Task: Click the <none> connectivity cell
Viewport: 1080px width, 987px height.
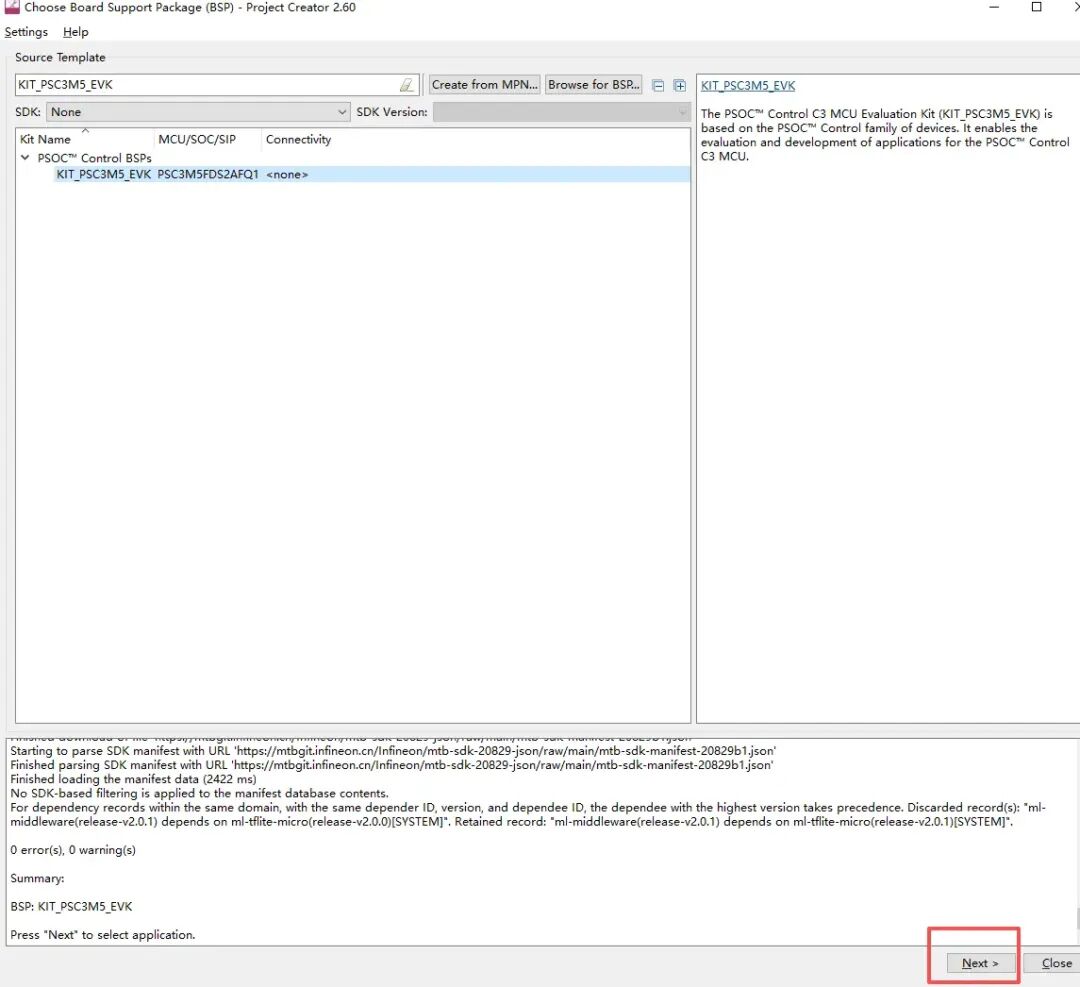Action: click(287, 174)
